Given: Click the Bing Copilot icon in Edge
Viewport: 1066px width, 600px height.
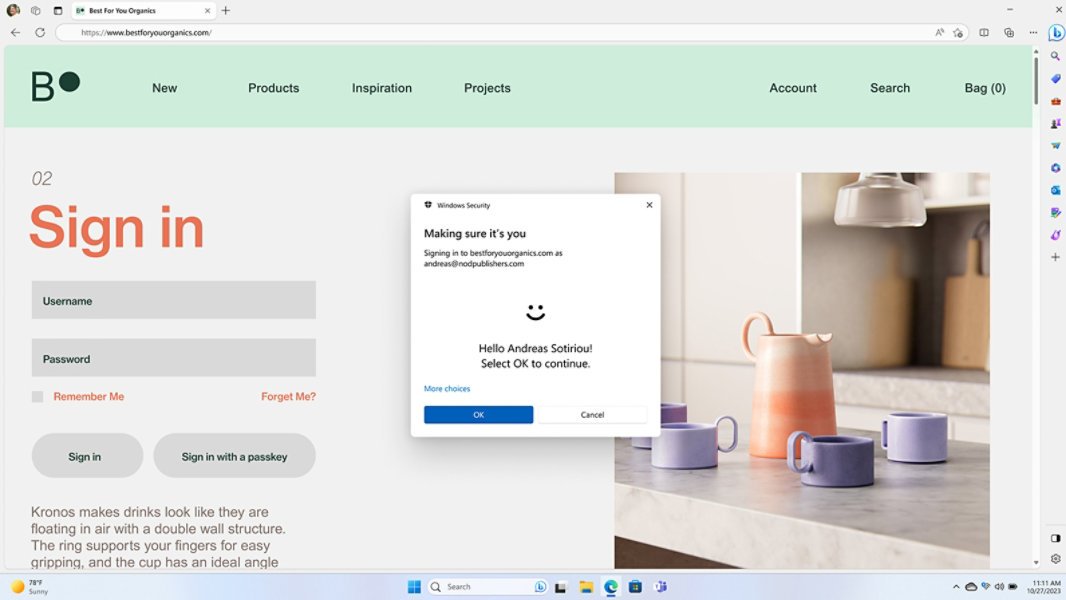Looking at the screenshot, I should 1055,32.
